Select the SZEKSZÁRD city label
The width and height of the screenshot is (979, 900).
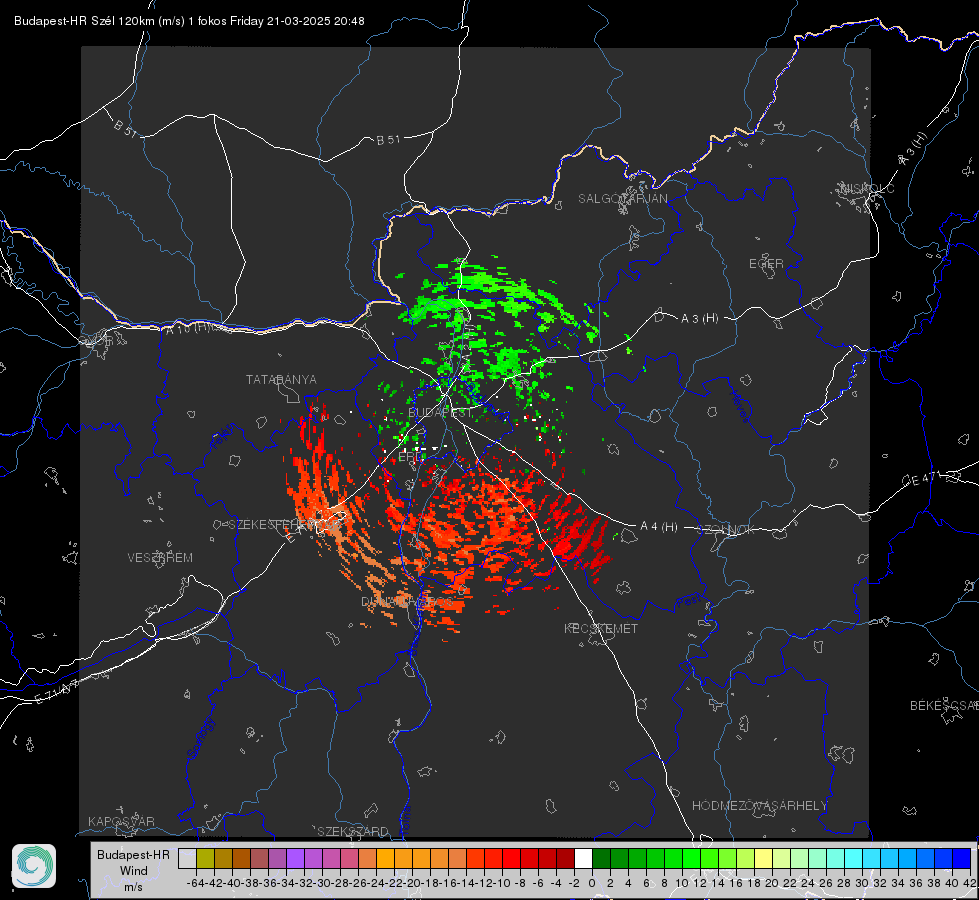(x=353, y=831)
